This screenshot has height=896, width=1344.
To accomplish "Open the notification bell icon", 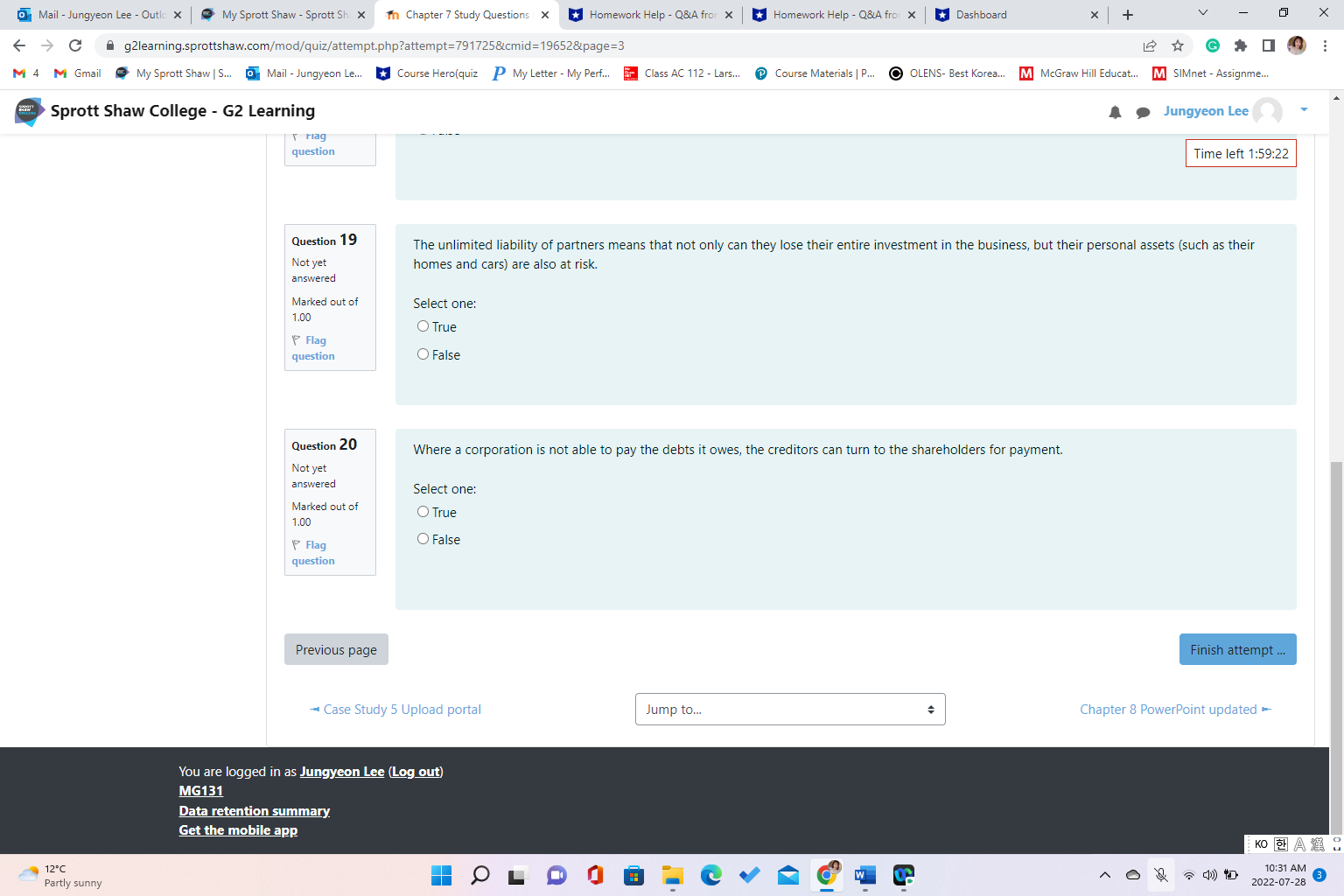I will point(1115,112).
